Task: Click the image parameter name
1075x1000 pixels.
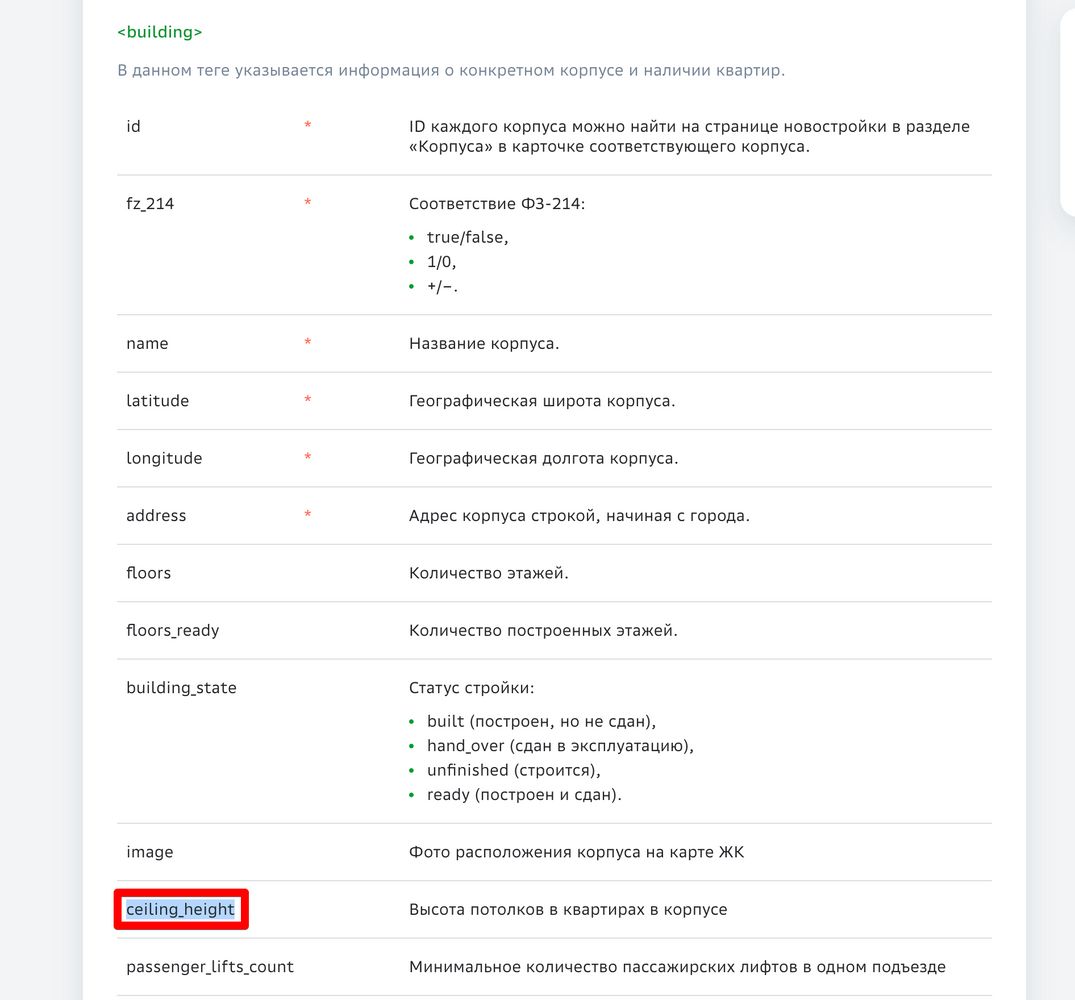Action: (x=149, y=852)
